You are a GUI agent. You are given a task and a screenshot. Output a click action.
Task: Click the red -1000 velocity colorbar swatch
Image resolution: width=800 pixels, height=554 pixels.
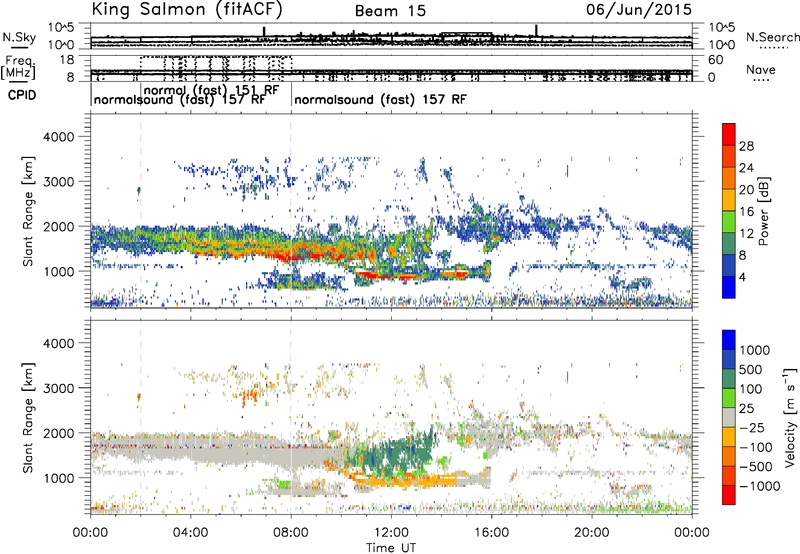(x=729, y=495)
